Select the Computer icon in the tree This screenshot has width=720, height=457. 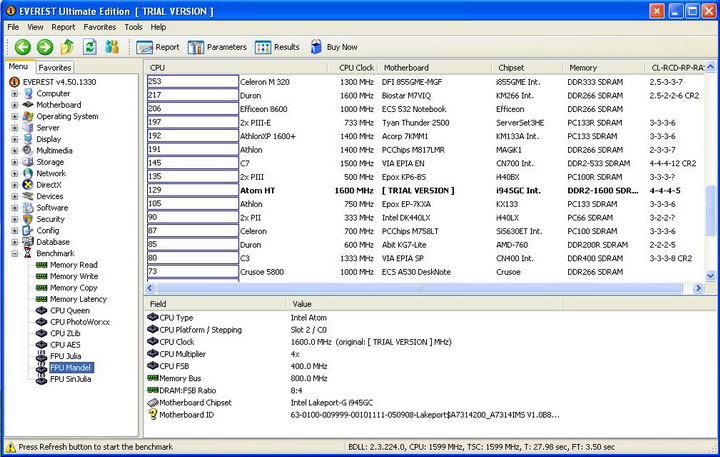click(28, 93)
